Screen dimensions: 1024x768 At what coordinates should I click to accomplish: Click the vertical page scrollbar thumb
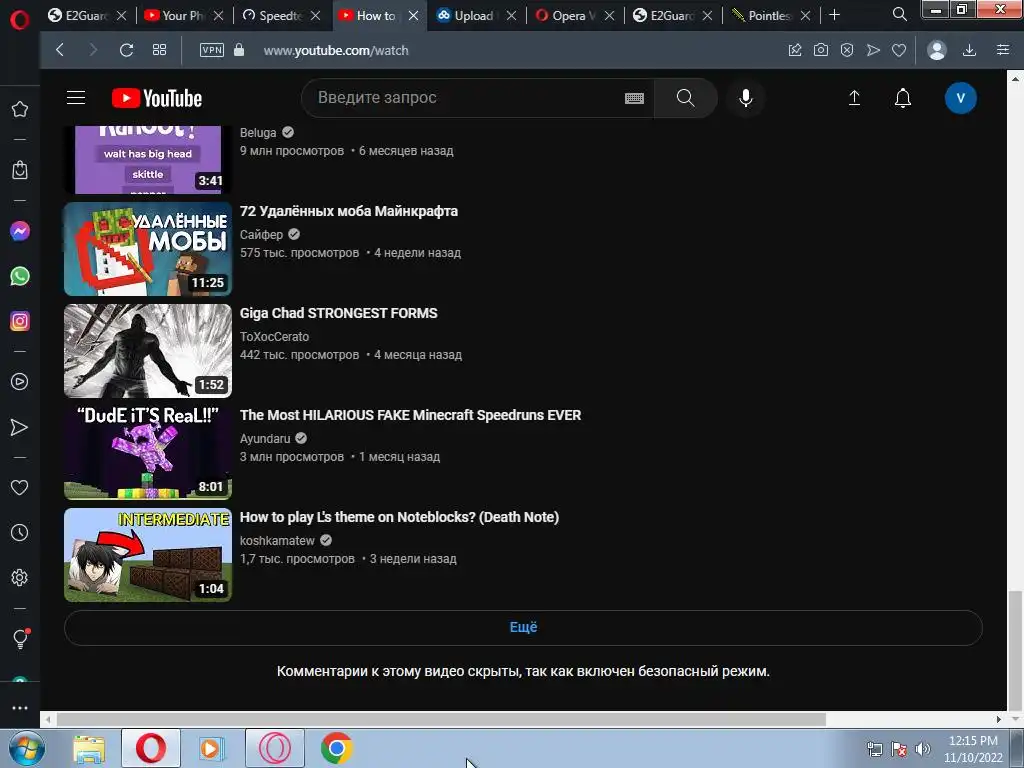(x=1014, y=648)
